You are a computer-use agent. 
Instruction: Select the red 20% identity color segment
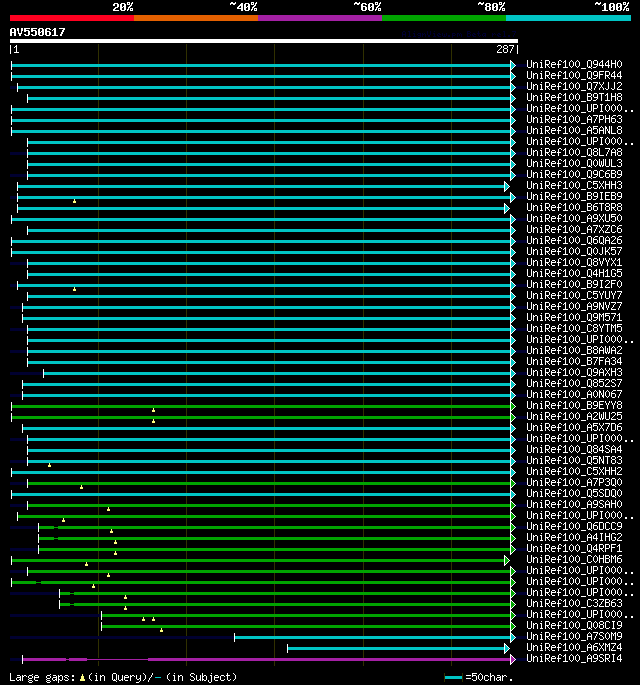pyautogui.click(x=72, y=18)
